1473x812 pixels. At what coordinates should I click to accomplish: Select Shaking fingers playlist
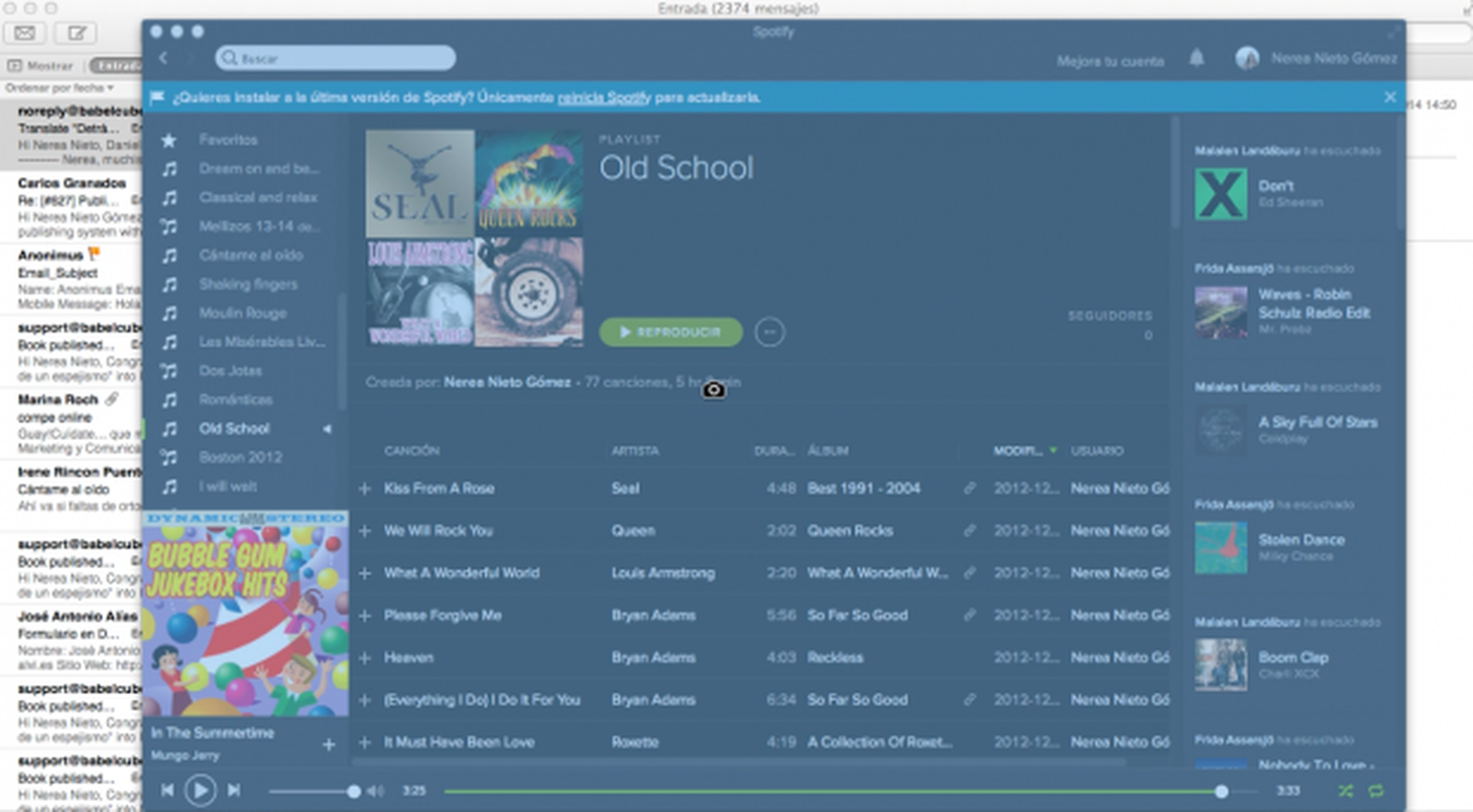248,284
